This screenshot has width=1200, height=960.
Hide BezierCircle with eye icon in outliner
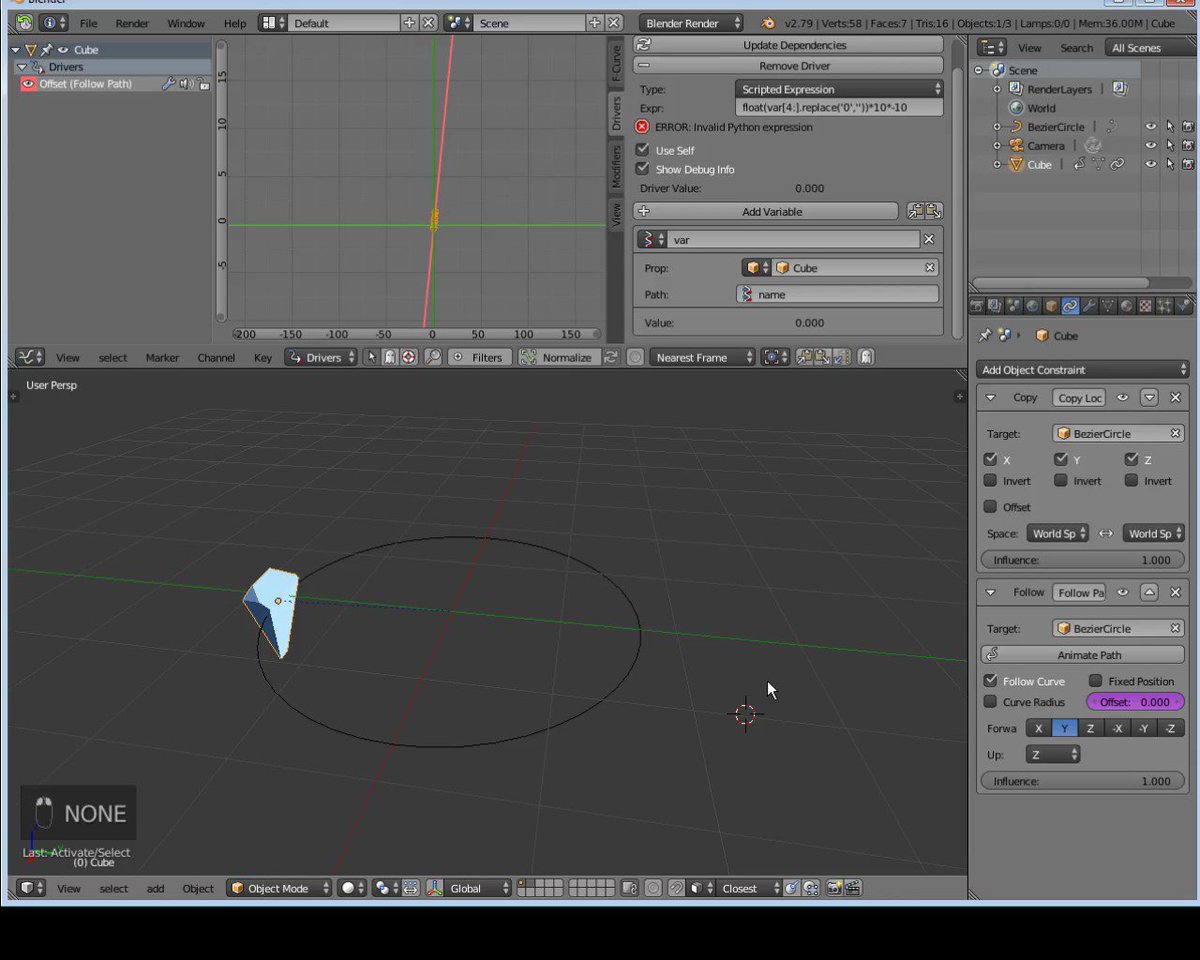click(1150, 127)
